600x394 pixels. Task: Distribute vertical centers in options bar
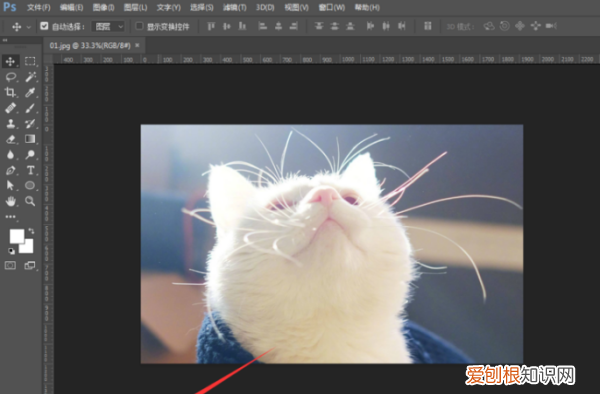click(335, 26)
